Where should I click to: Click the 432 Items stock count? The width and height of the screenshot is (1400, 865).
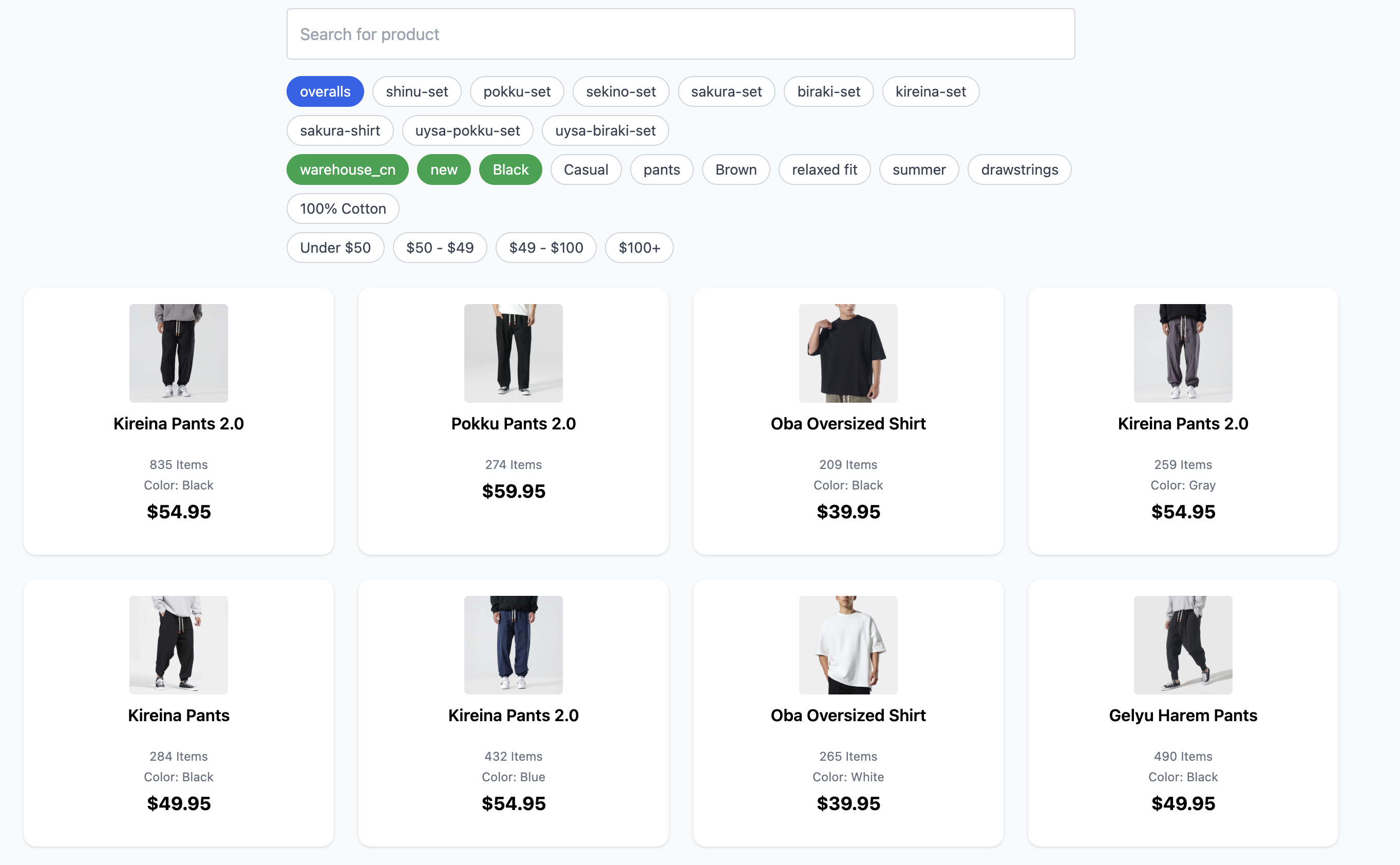pos(514,756)
